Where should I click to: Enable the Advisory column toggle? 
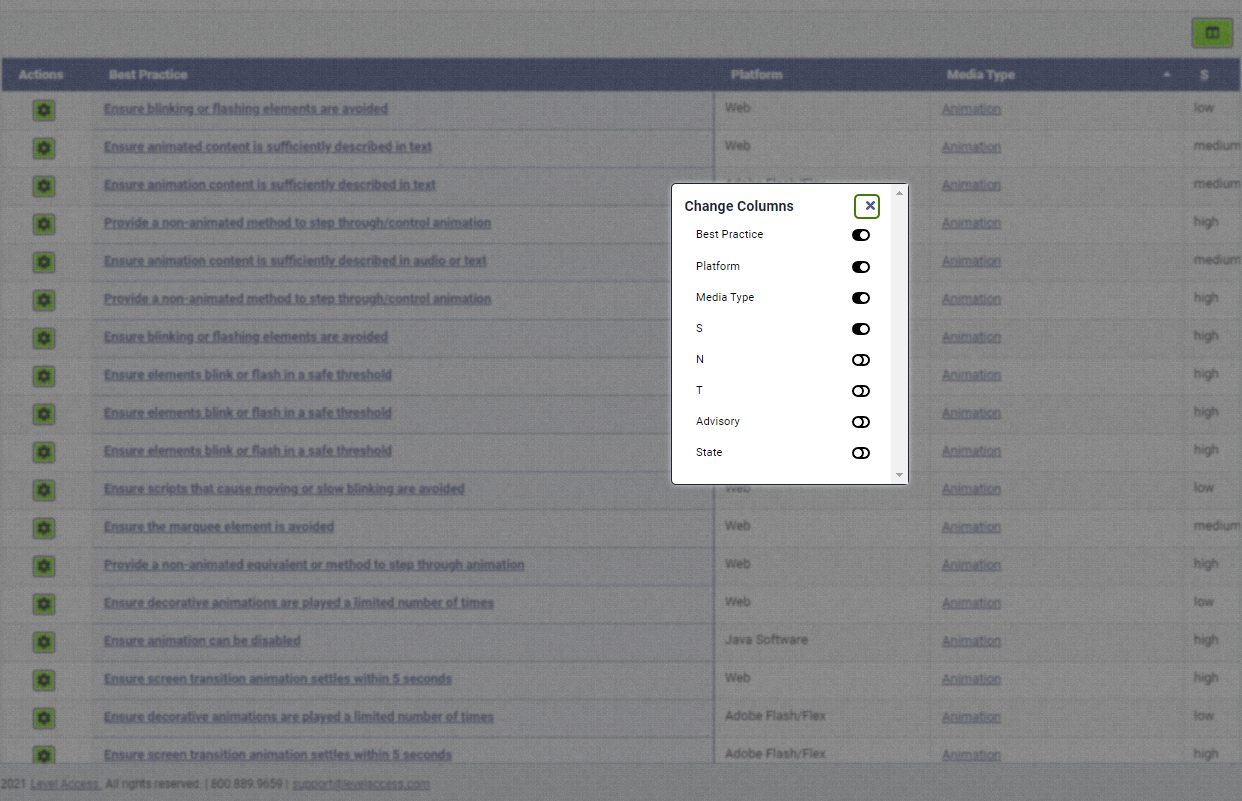tap(861, 422)
